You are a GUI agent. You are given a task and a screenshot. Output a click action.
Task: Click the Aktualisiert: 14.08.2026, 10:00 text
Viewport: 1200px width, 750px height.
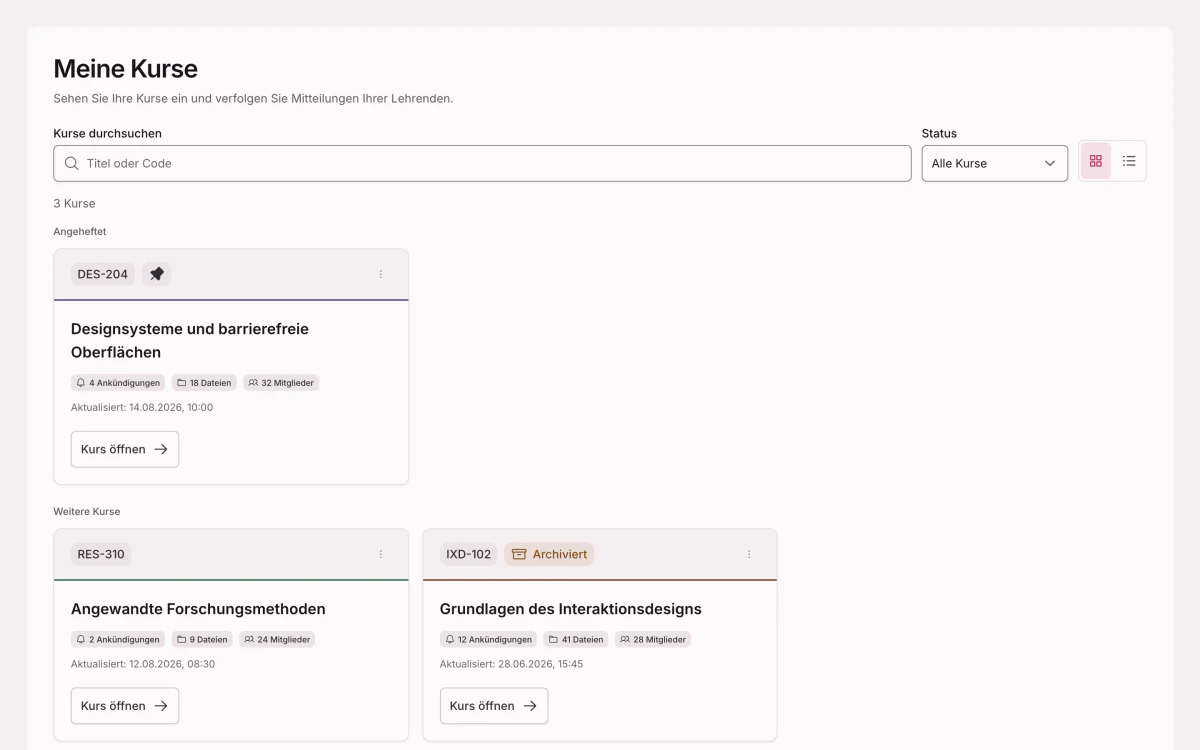tap(142, 408)
